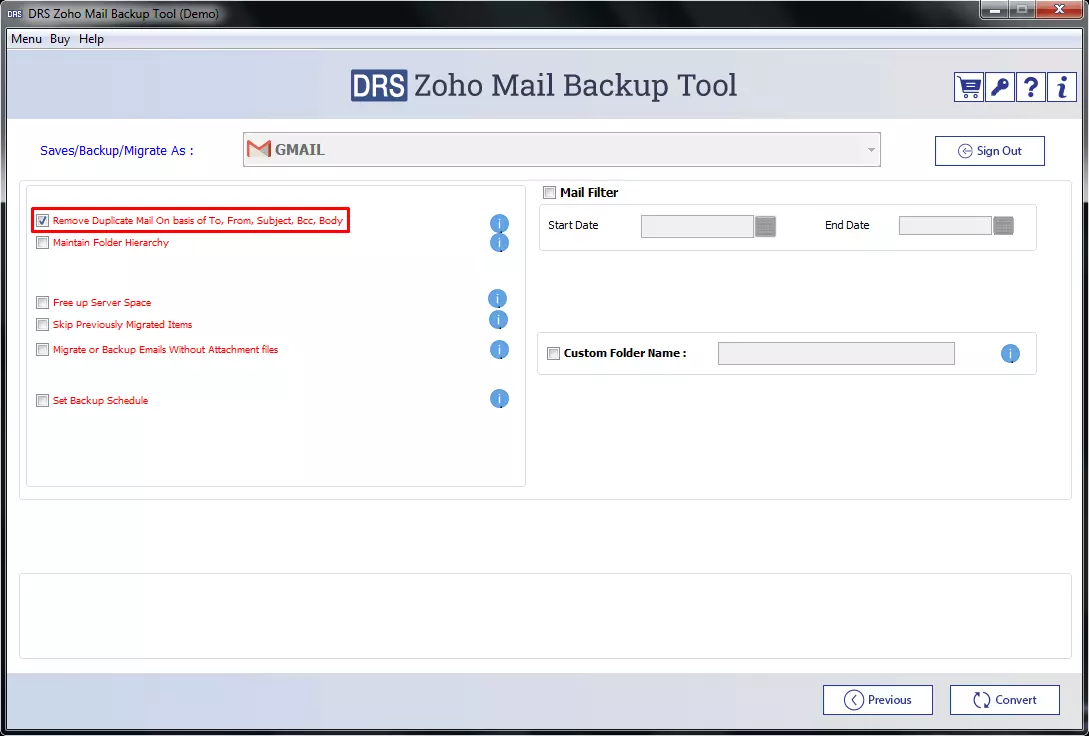1089x736 pixels.
Task: Open the Menu menu
Action: 26,39
